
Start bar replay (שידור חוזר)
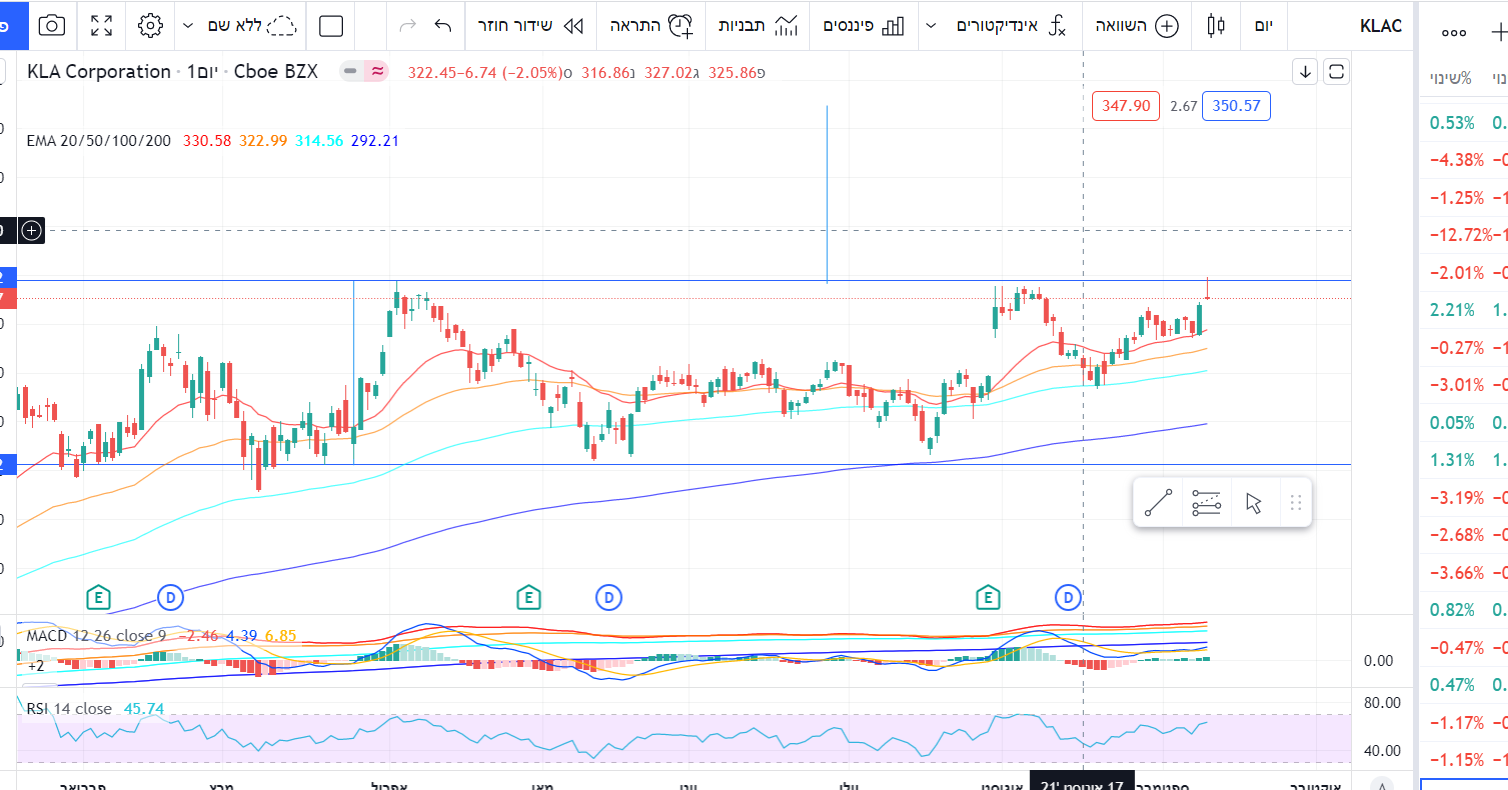[530, 26]
